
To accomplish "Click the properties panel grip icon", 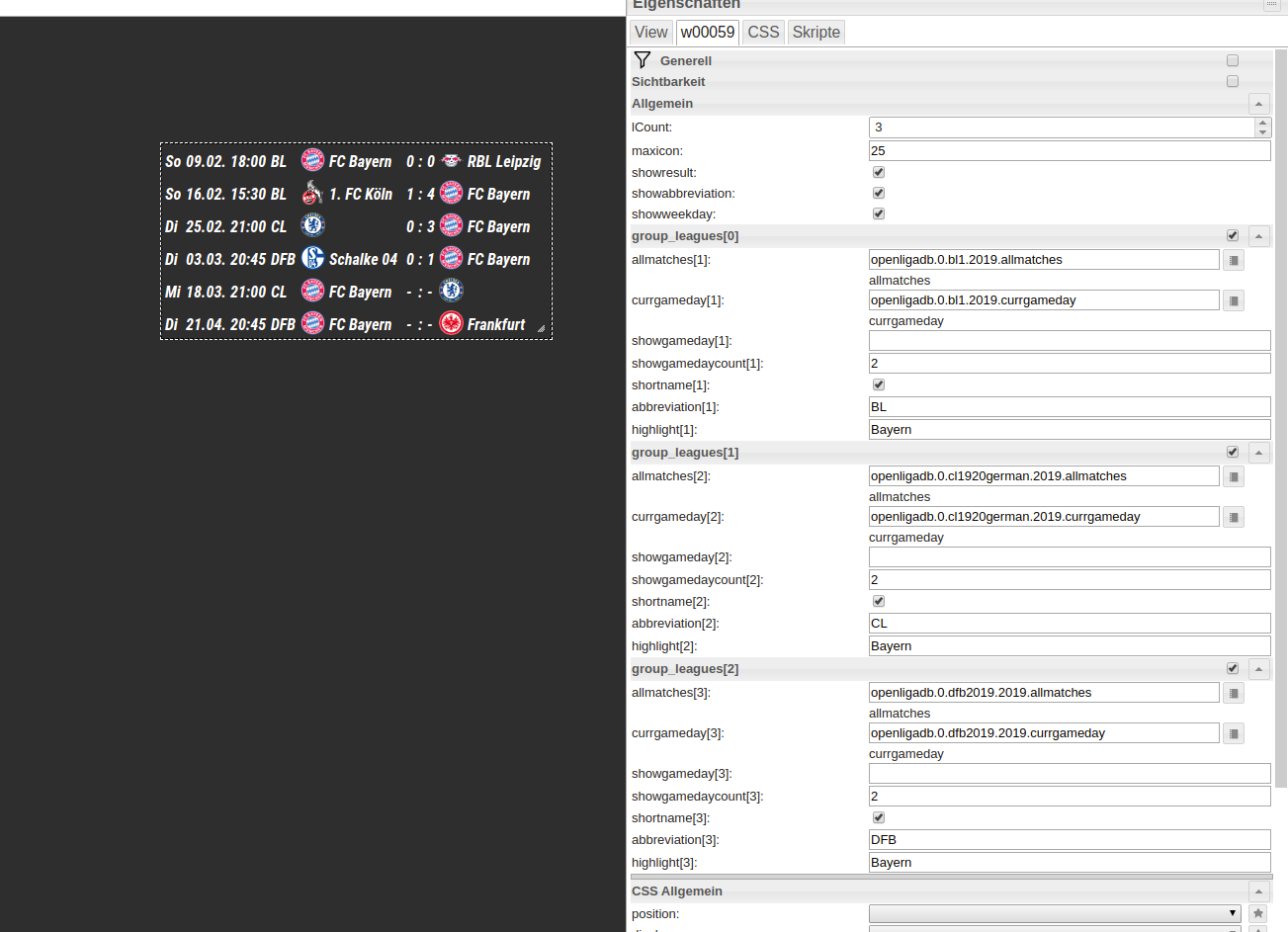I will (x=1271, y=5).
